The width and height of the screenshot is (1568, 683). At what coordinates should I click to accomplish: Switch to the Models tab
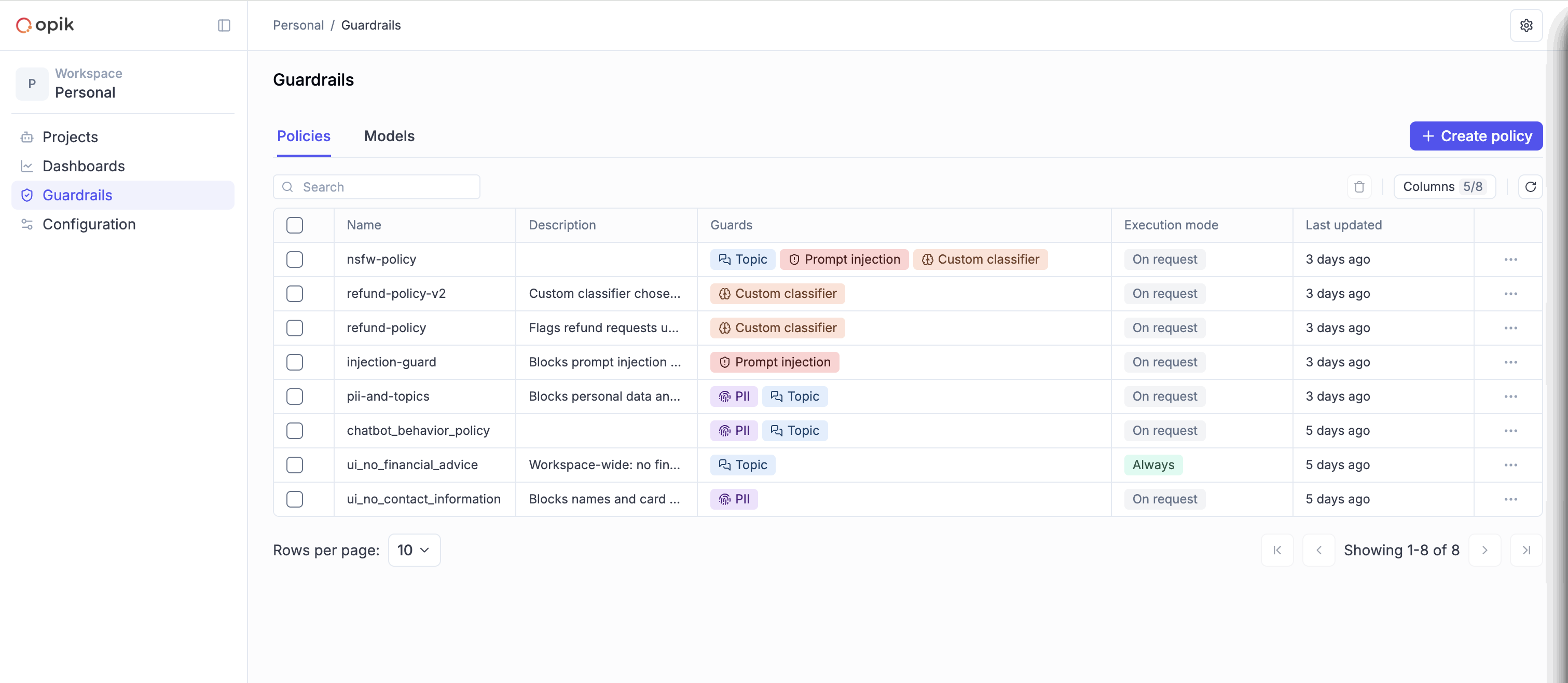pyautogui.click(x=389, y=136)
